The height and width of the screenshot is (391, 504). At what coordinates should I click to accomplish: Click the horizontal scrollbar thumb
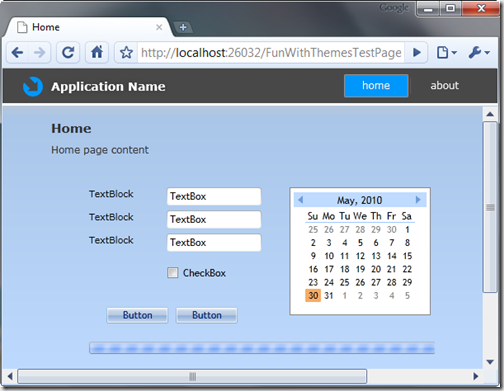(192, 376)
